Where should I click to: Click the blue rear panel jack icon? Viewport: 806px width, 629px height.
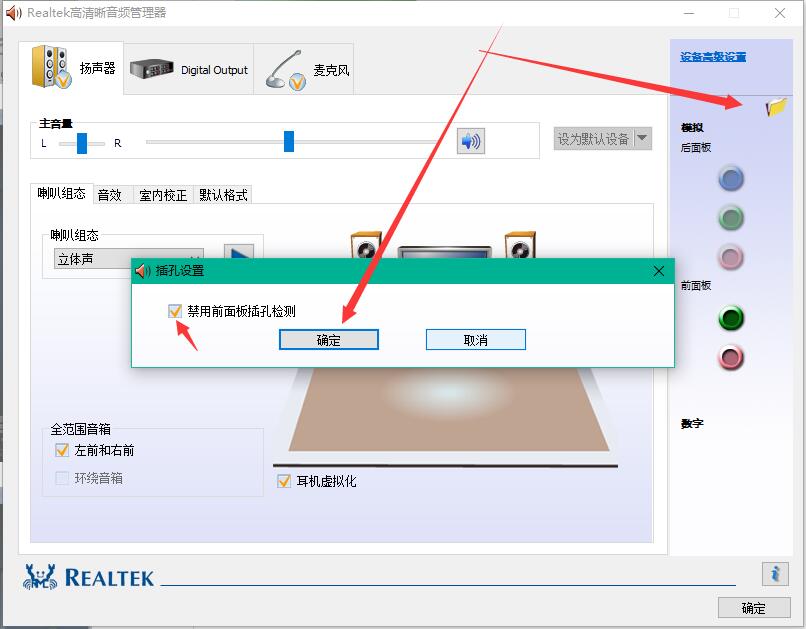pyautogui.click(x=731, y=179)
